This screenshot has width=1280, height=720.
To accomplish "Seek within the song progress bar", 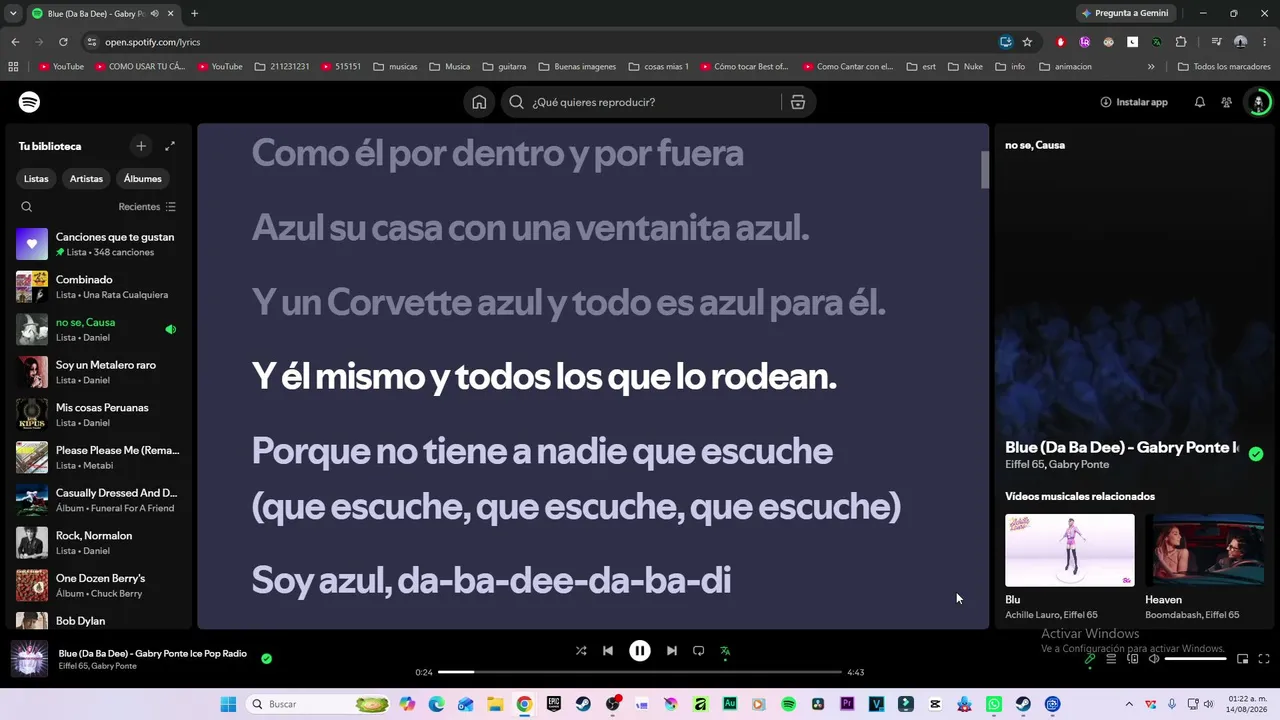I will click(640, 672).
